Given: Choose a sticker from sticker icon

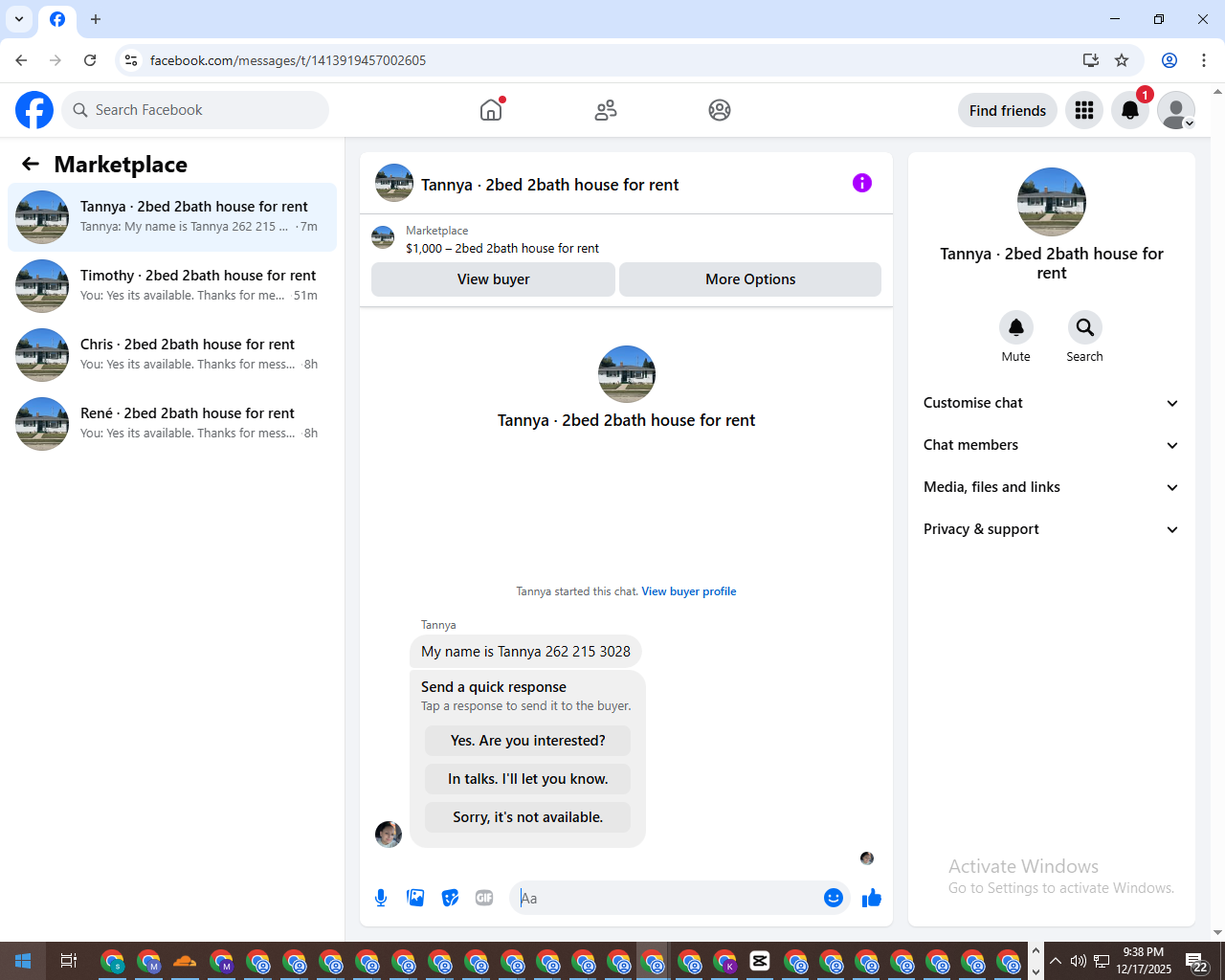Looking at the screenshot, I should point(450,898).
